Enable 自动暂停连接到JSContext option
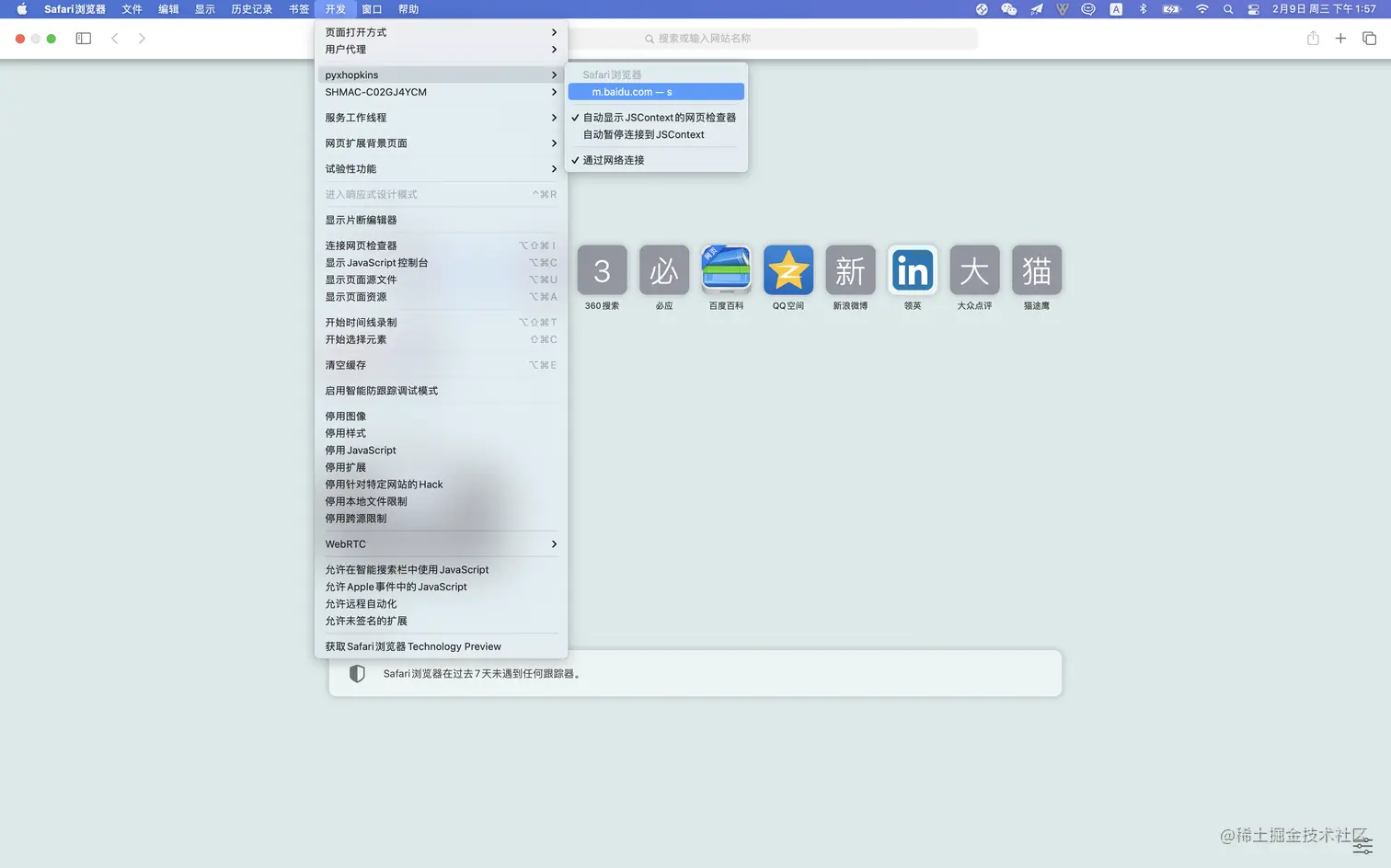 [x=643, y=134]
